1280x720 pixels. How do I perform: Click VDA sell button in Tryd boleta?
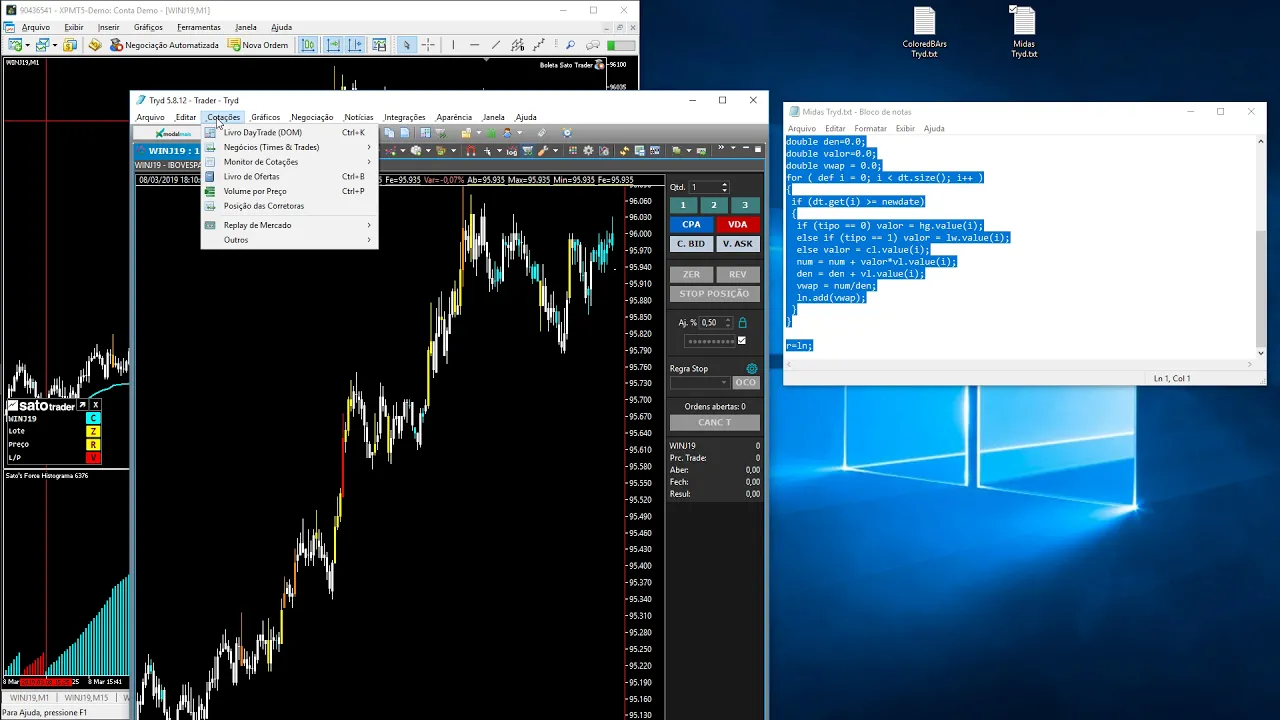pyautogui.click(x=738, y=225)
